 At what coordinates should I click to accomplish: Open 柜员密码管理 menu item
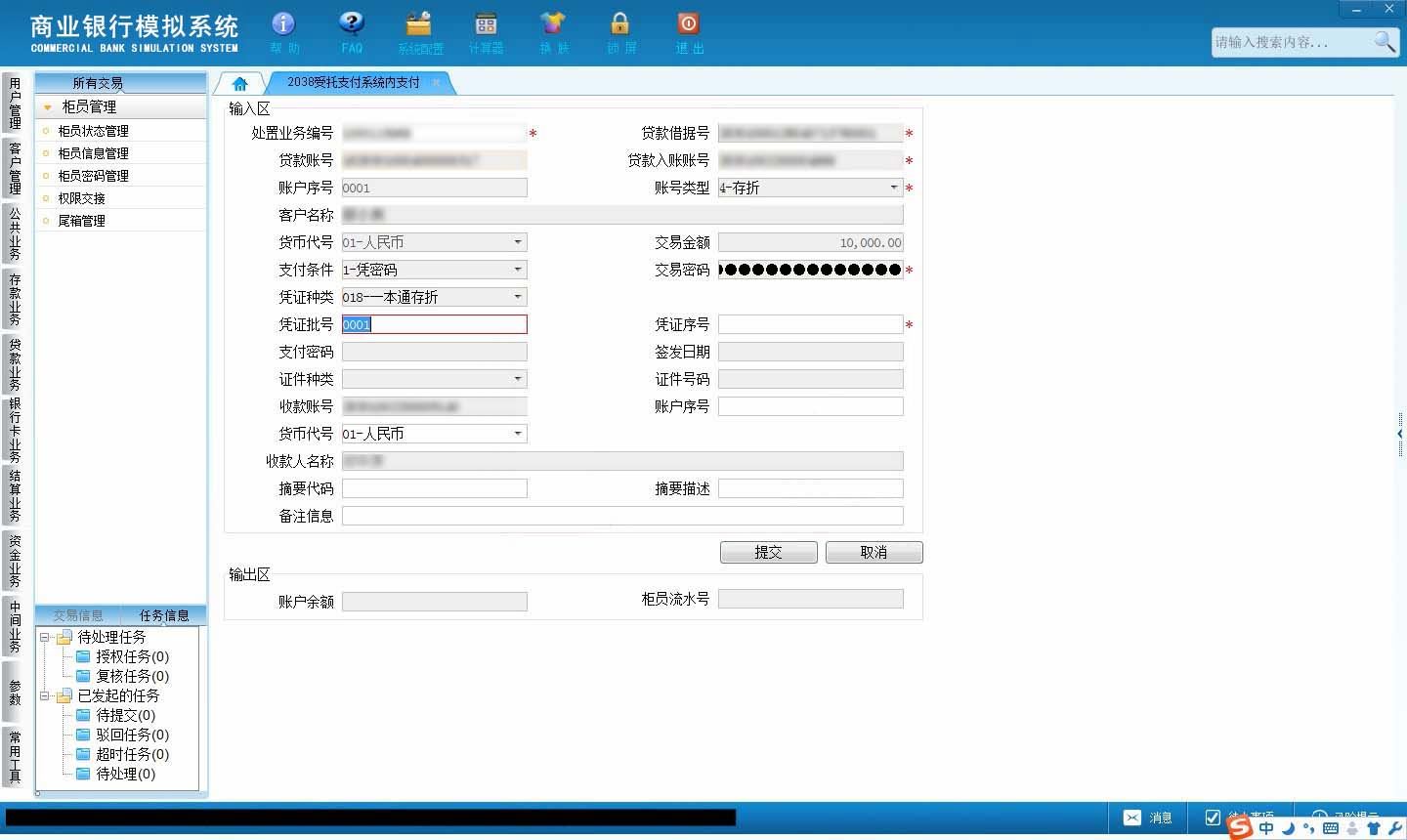[x=120, y=176]
